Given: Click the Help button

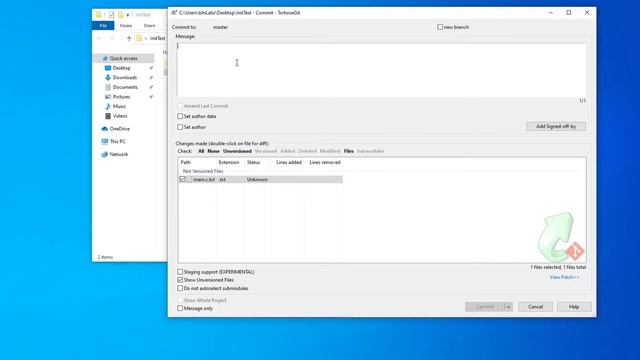Looking at the screenshot, I should pos(574,307).
